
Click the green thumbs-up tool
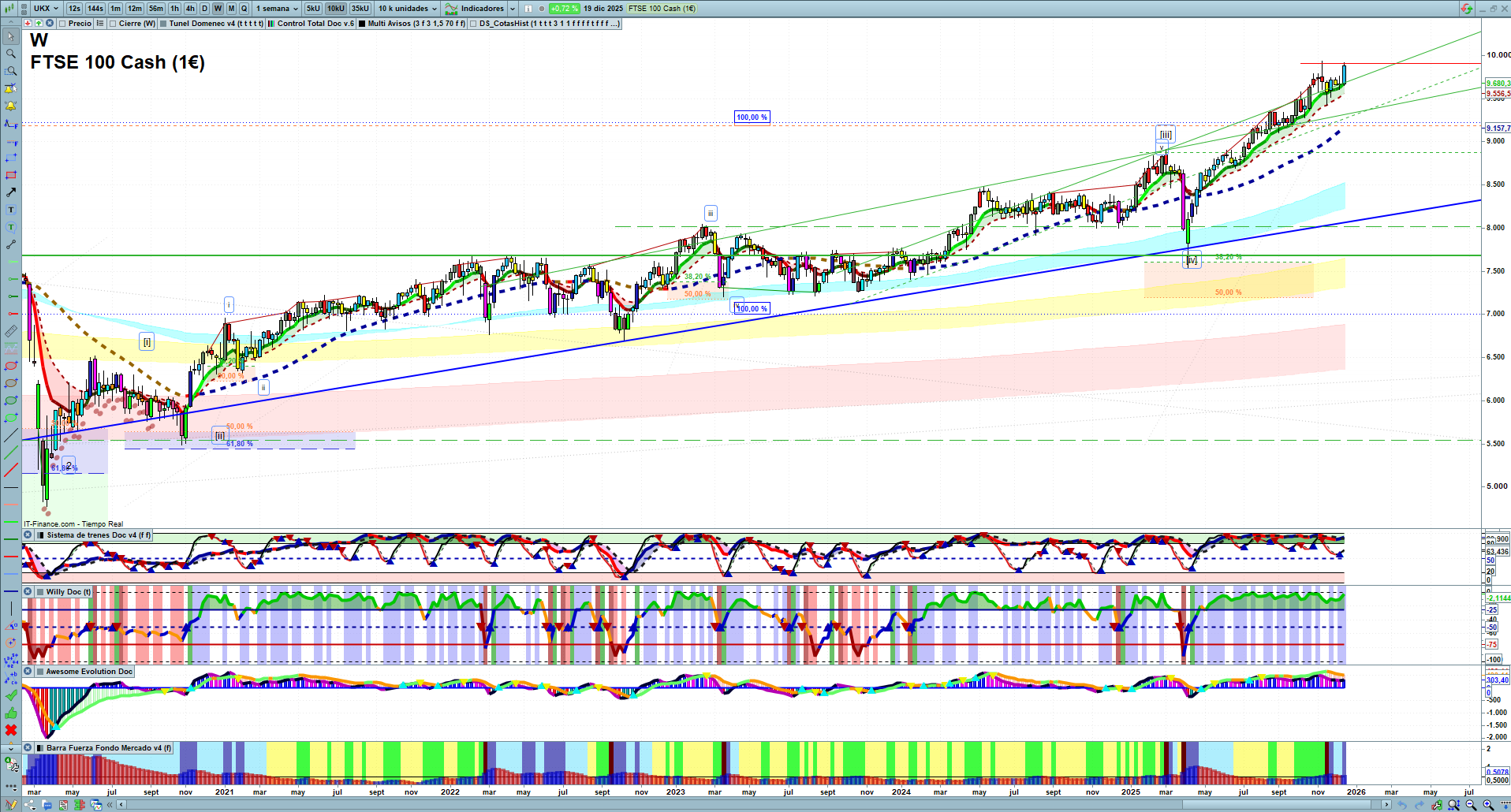coord(11,713)
